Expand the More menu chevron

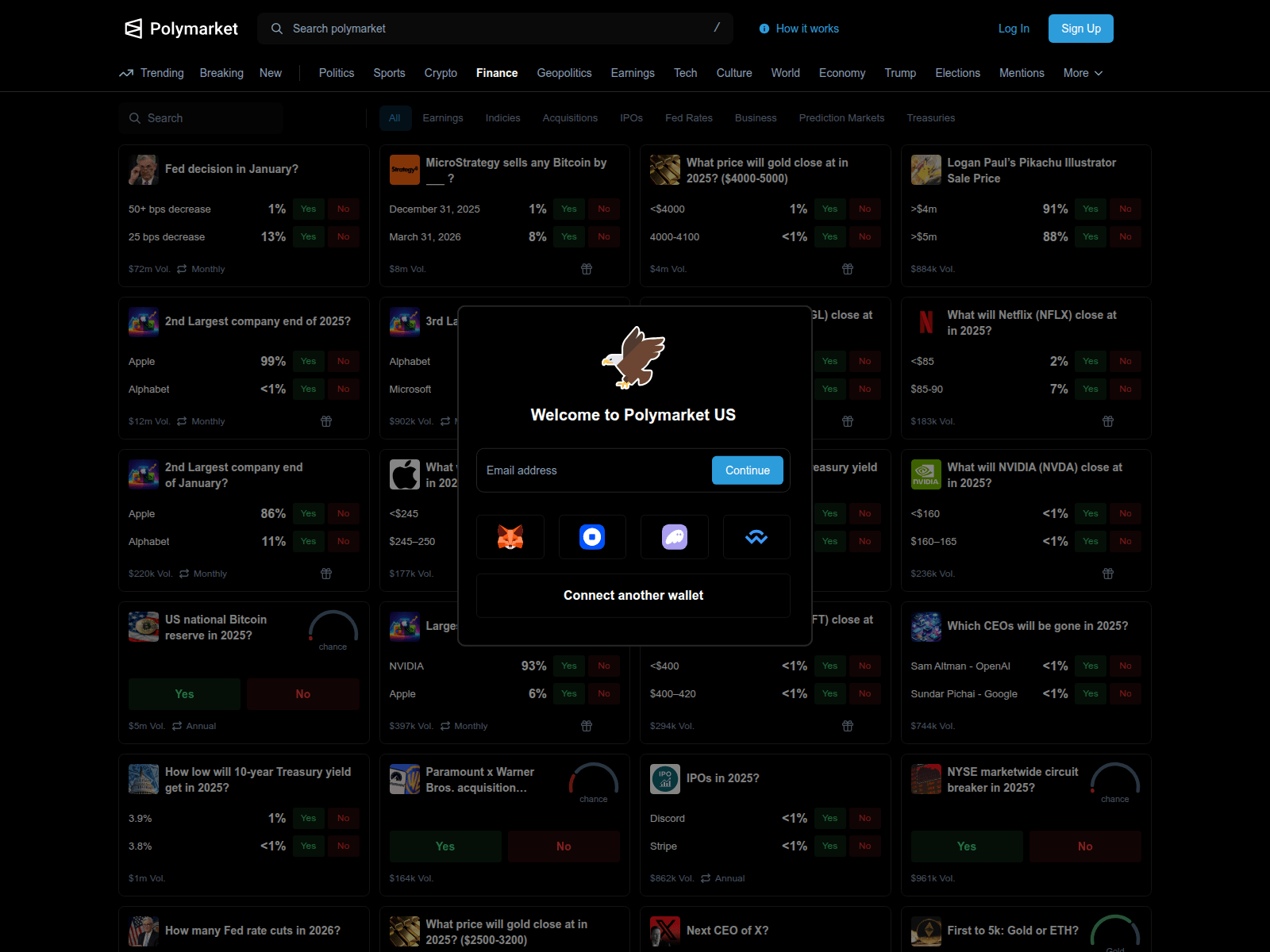coord(1099,73)
